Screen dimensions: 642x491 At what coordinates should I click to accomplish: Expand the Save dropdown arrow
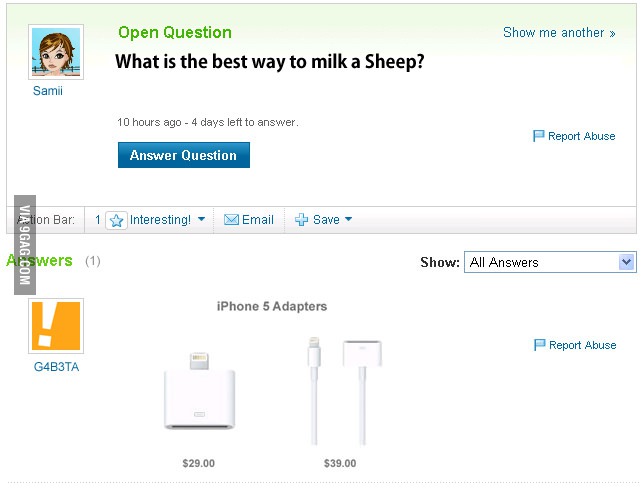pyautogui.click(x=349, y=219)
